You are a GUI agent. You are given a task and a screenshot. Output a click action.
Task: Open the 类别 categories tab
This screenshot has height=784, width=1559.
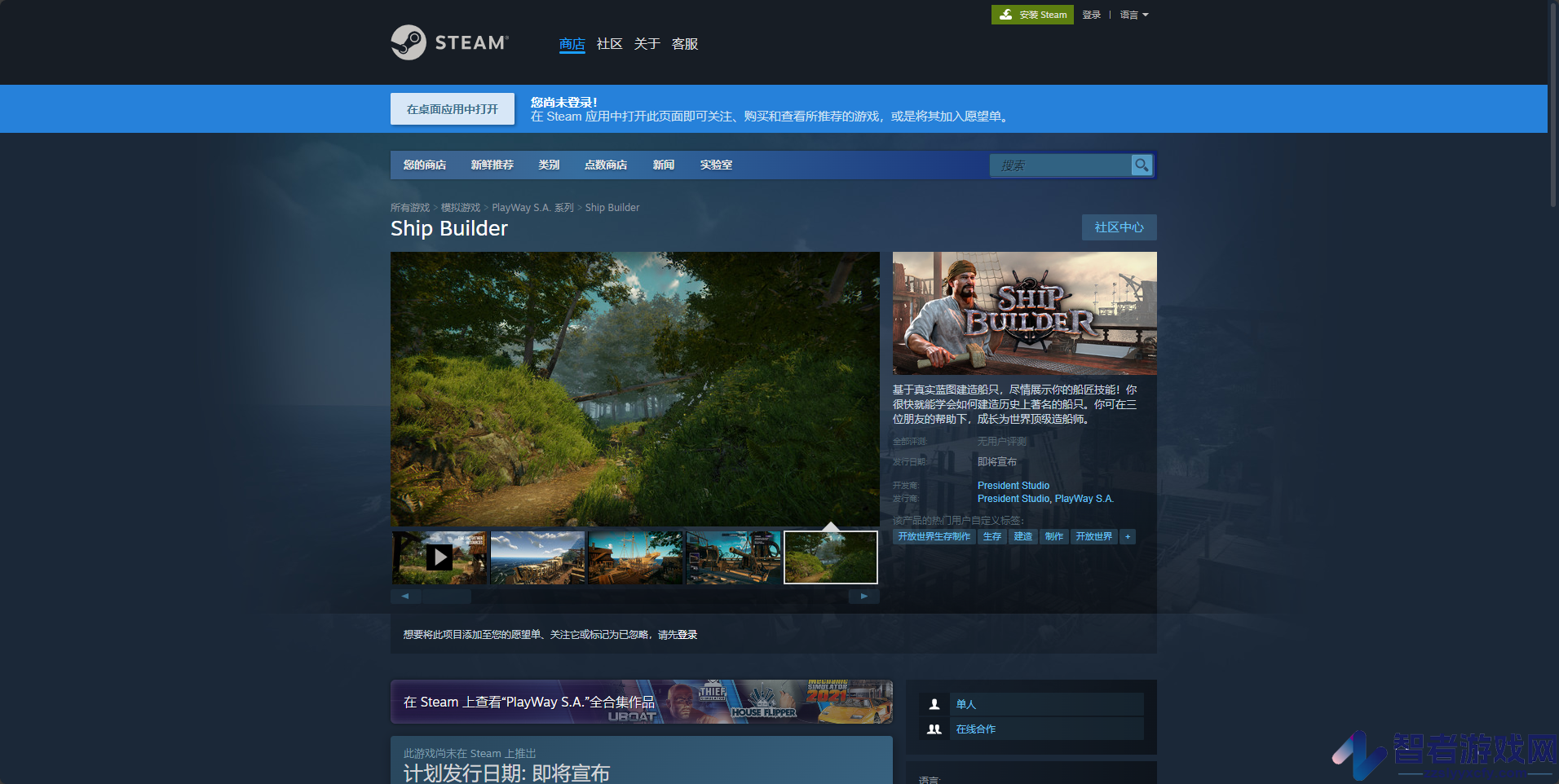click(x=550, y=165)
